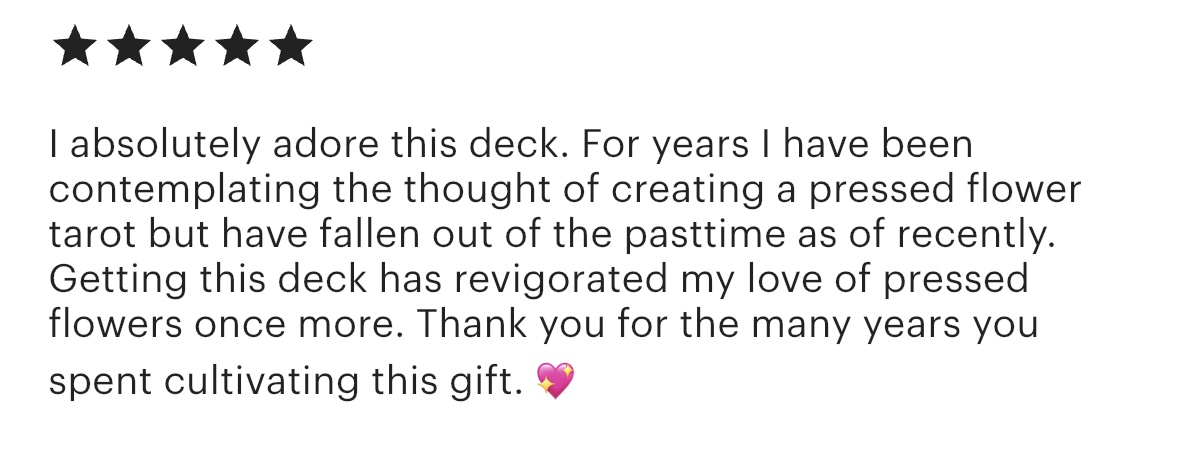Click the sparkling pink heart emoji
Viewport: 1179px width, 449px height.
pyautogui.click(x=556, y=381)
